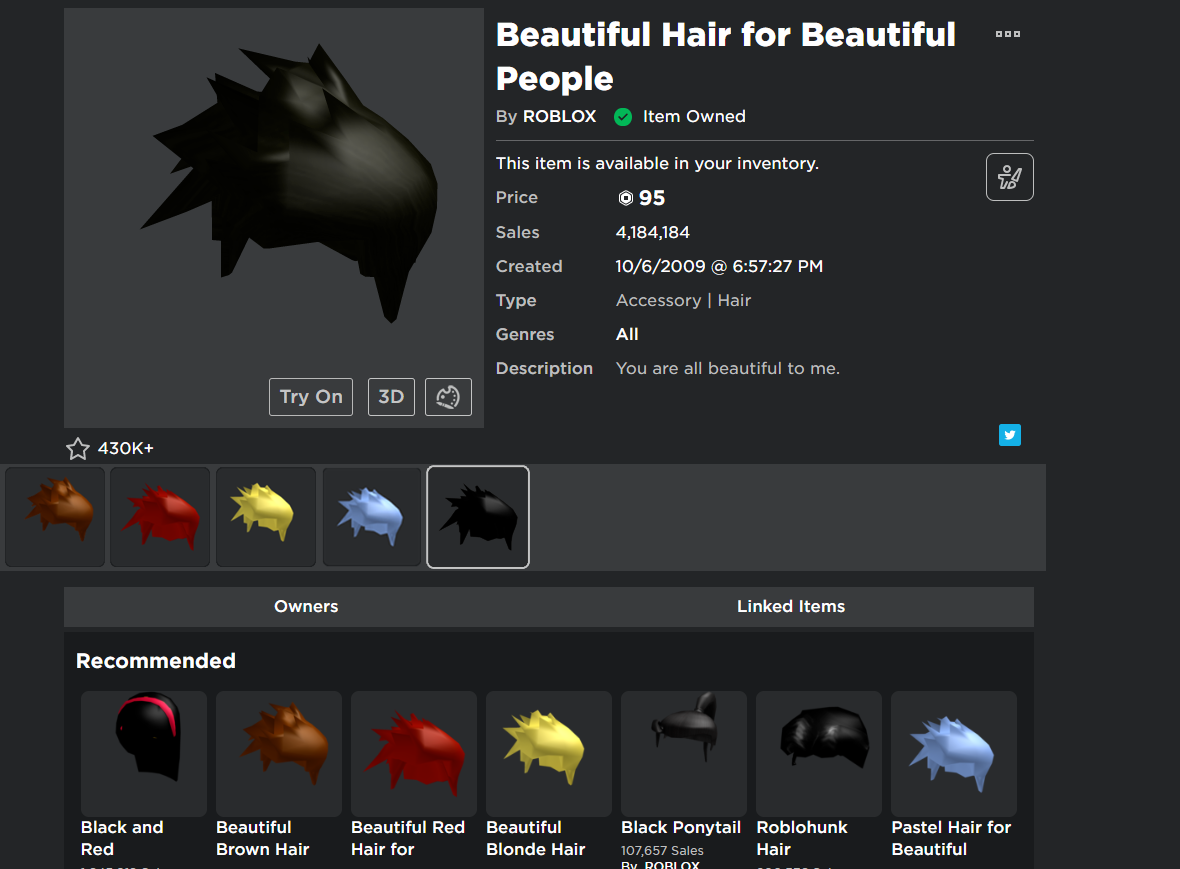Viewport: 1180px width, 869px height.
Task: Open the Owners tab
Action: [306, 606]
